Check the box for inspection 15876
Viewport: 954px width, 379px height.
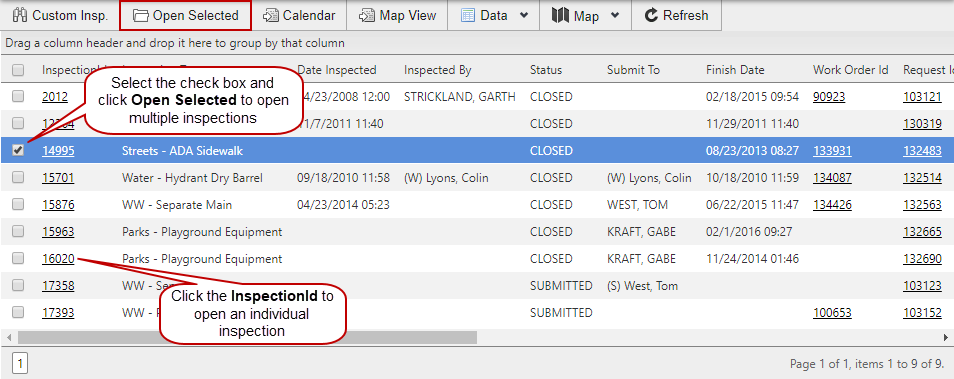(x=18, y=204)
